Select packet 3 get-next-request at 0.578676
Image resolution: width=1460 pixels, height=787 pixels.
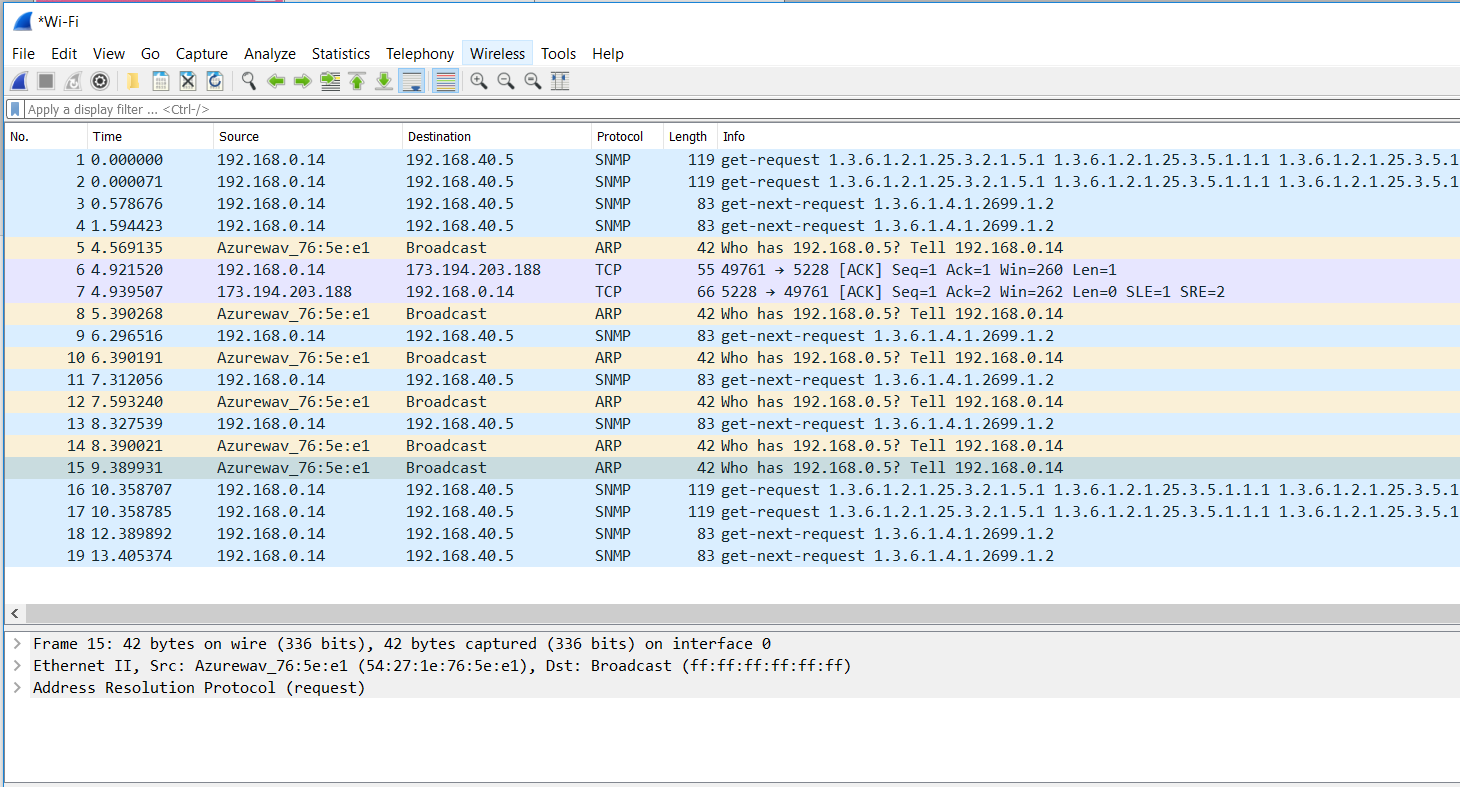pyautogui.click(x=732, y=204)
